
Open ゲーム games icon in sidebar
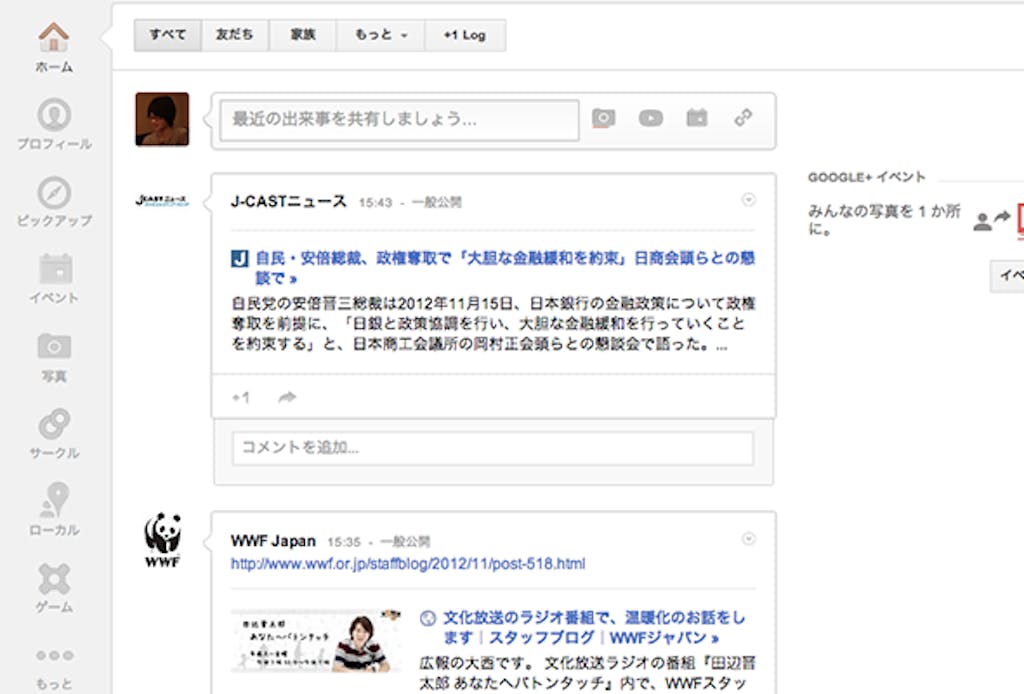54,578
